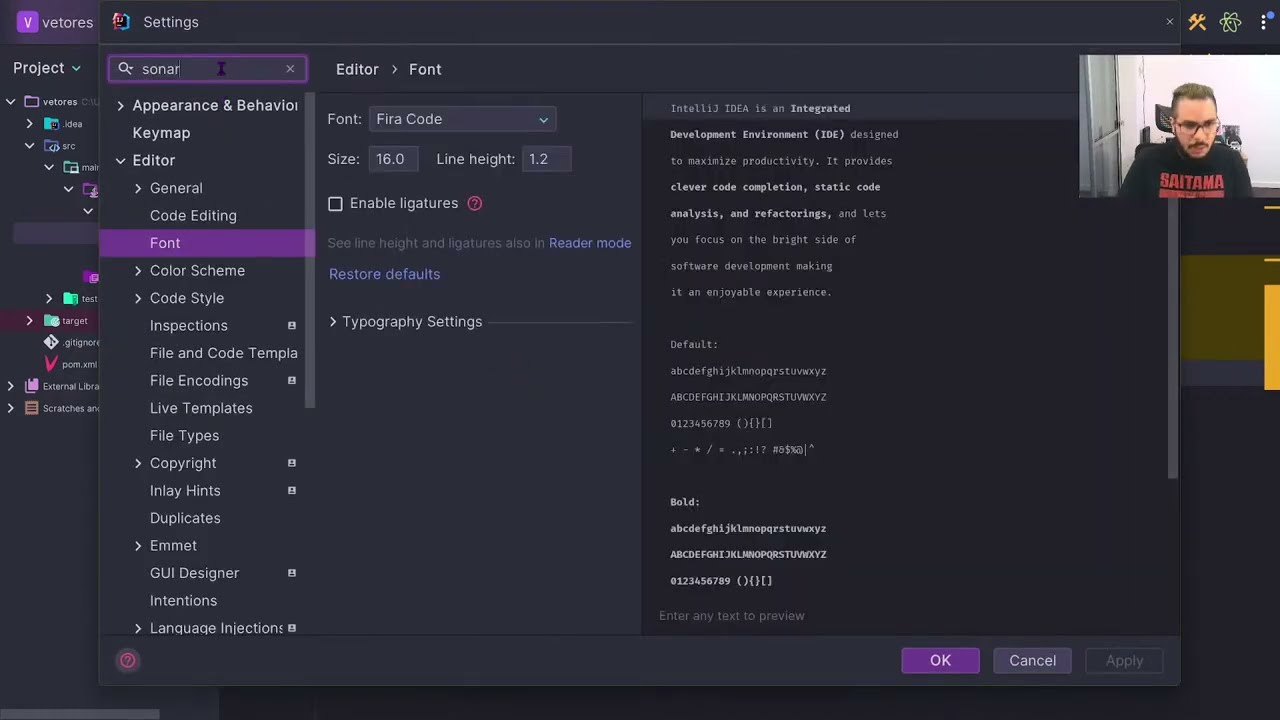Click the project-level badge next to Language Injections
Image resolution: width=1280 pixels, height=720 pixels.
[292, 628]
